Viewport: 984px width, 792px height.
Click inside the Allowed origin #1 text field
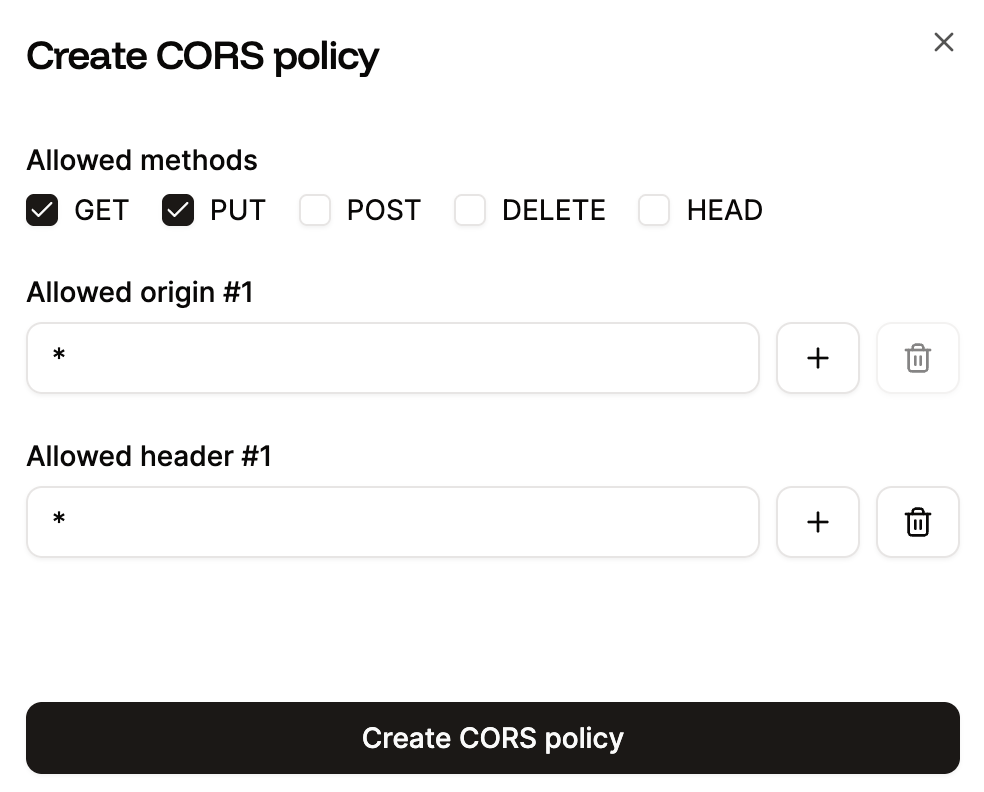pos(392,358)
